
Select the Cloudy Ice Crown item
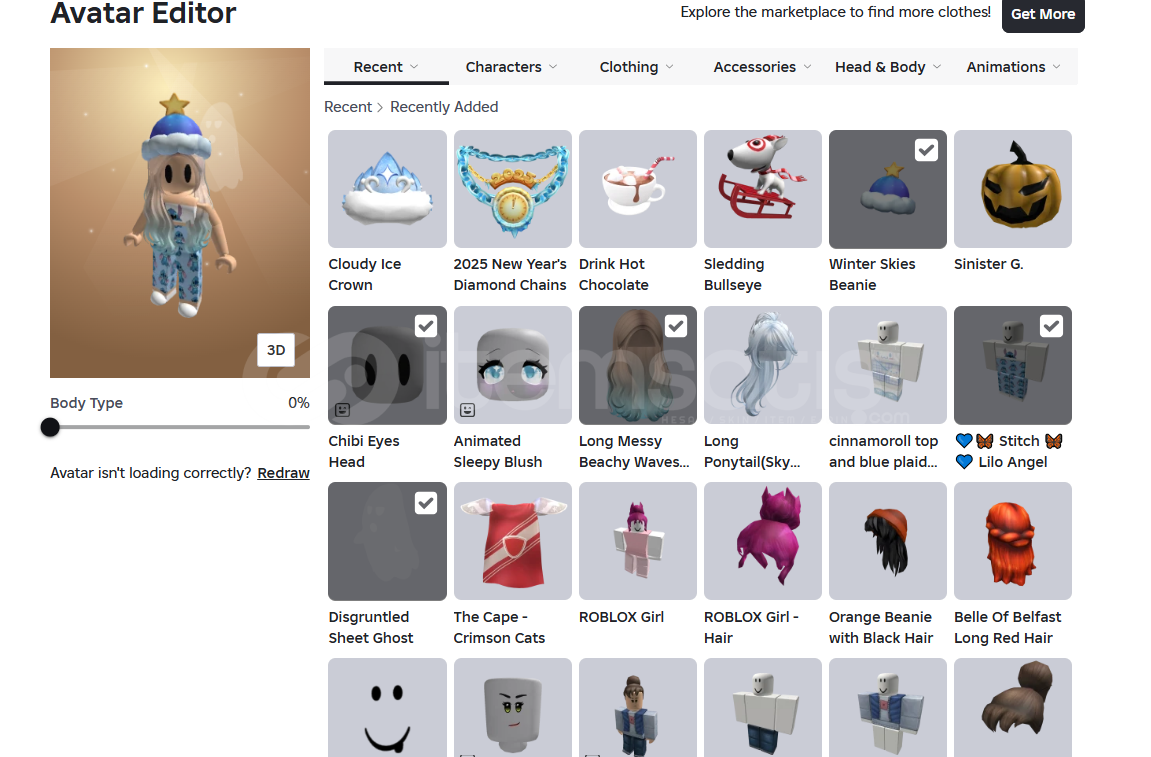click(x=387, y=189)
